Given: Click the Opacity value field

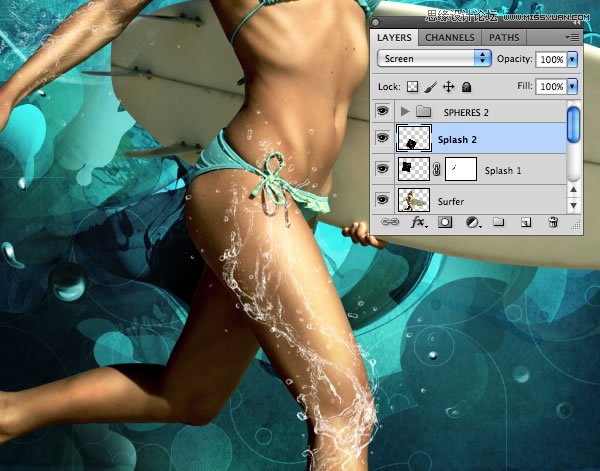Looking at the screenshot, I should (x=551, y=59).
